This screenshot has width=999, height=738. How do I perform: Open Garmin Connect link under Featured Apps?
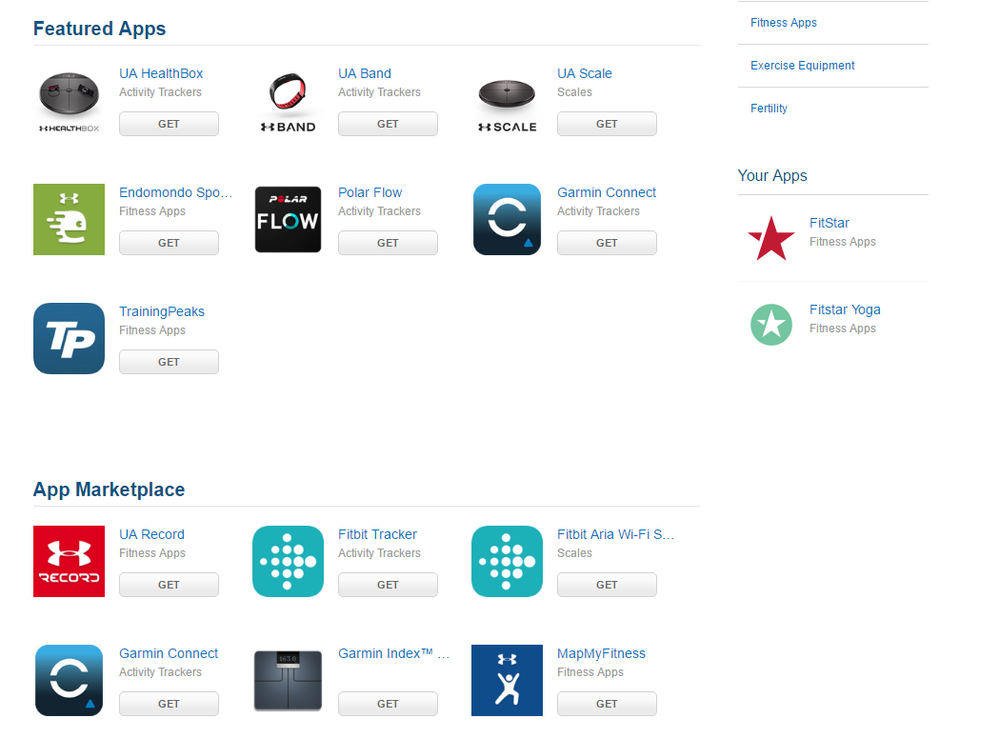(607, 192)
